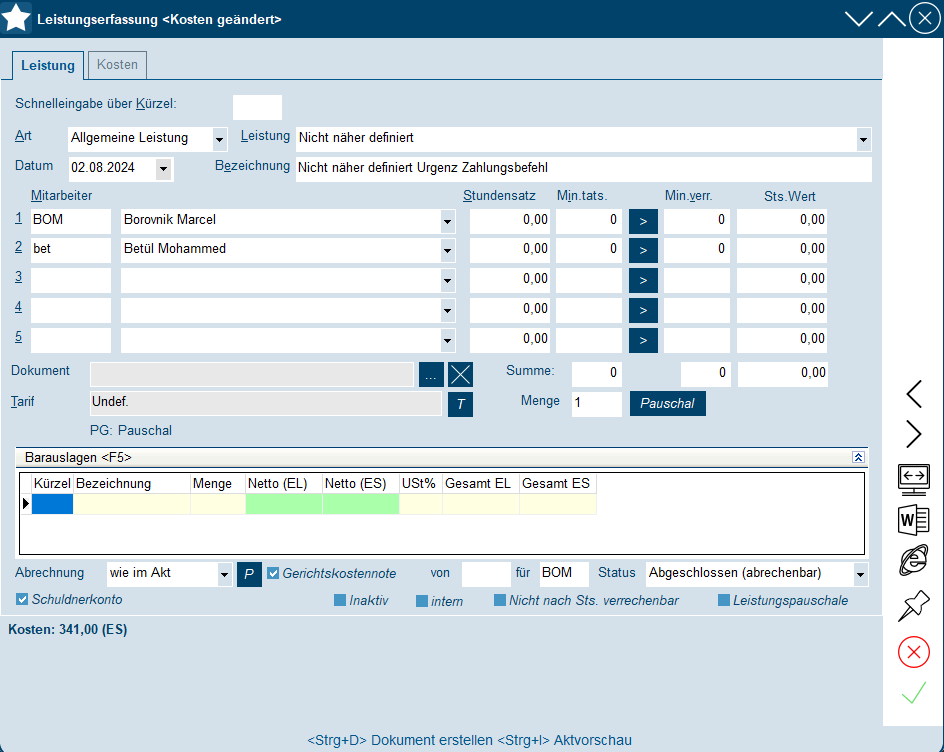The width and height of the screenshot is (944, 752).
Task: Click the Internet Explorer icon in sidebar
Action: click(914, 560)
